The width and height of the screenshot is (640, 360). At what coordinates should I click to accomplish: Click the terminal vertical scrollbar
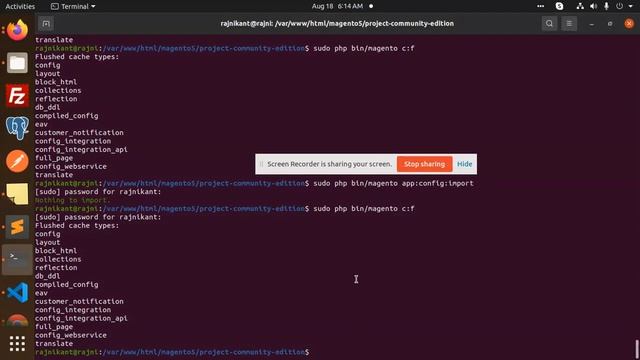tap(637, 348)
